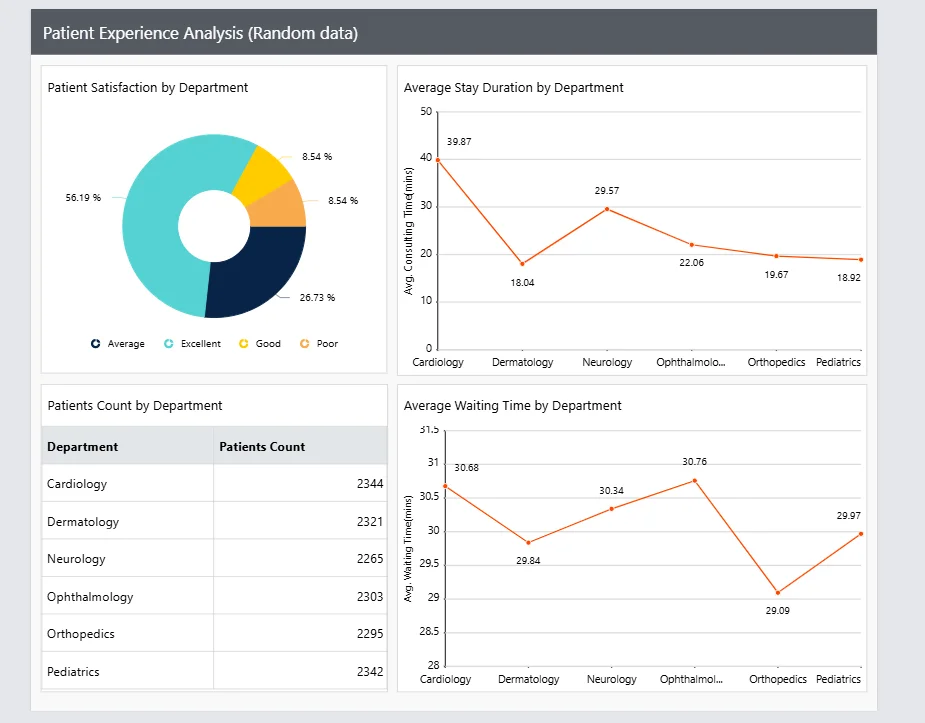Viewport: 925px width, 723px height.
Task: Click Orthopedics label on waiting time axis
Action: tap(778, 679)
